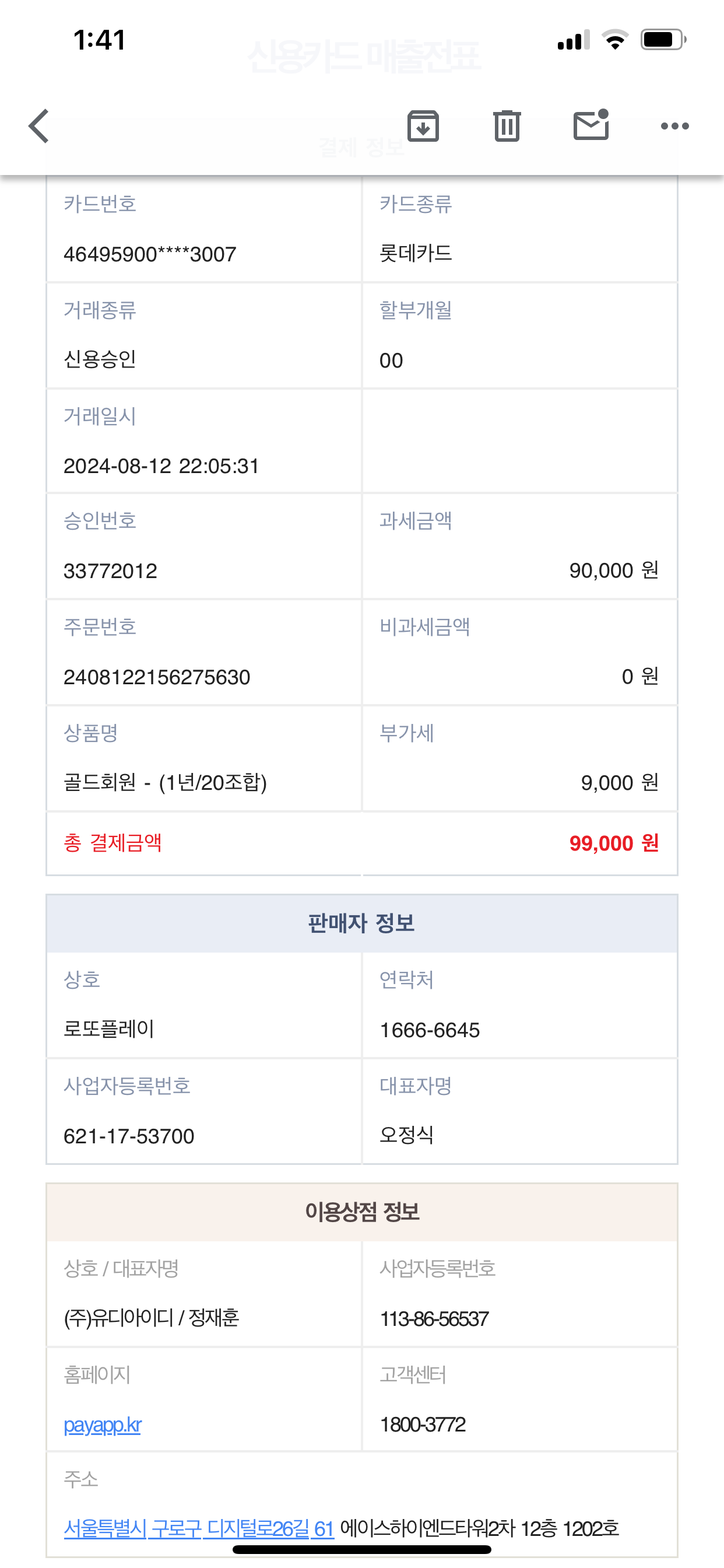The width and height of the screenshot is (724, 1568).
Task: Tap the customer center number 1800-3772
Action: 423,1425
